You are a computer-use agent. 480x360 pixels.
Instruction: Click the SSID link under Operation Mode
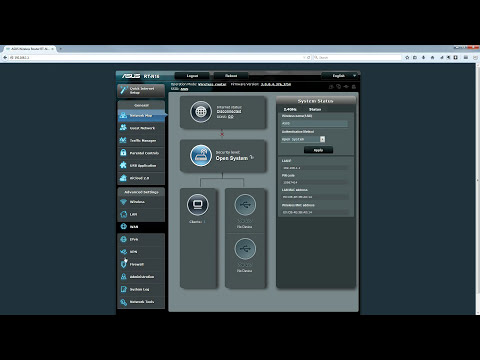click(184, 89)
